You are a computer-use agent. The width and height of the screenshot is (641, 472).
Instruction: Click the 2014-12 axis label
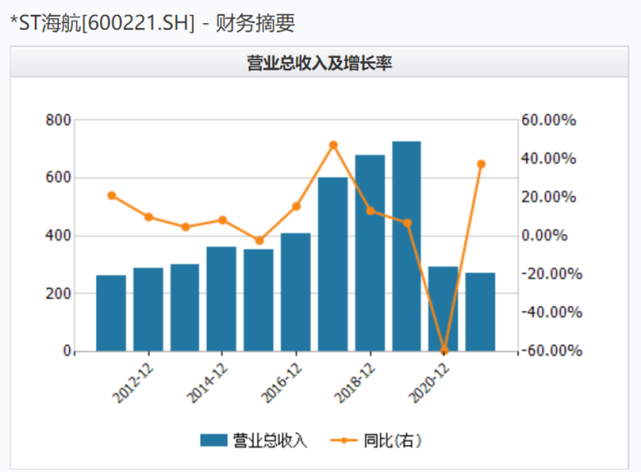tap(207, 383)
